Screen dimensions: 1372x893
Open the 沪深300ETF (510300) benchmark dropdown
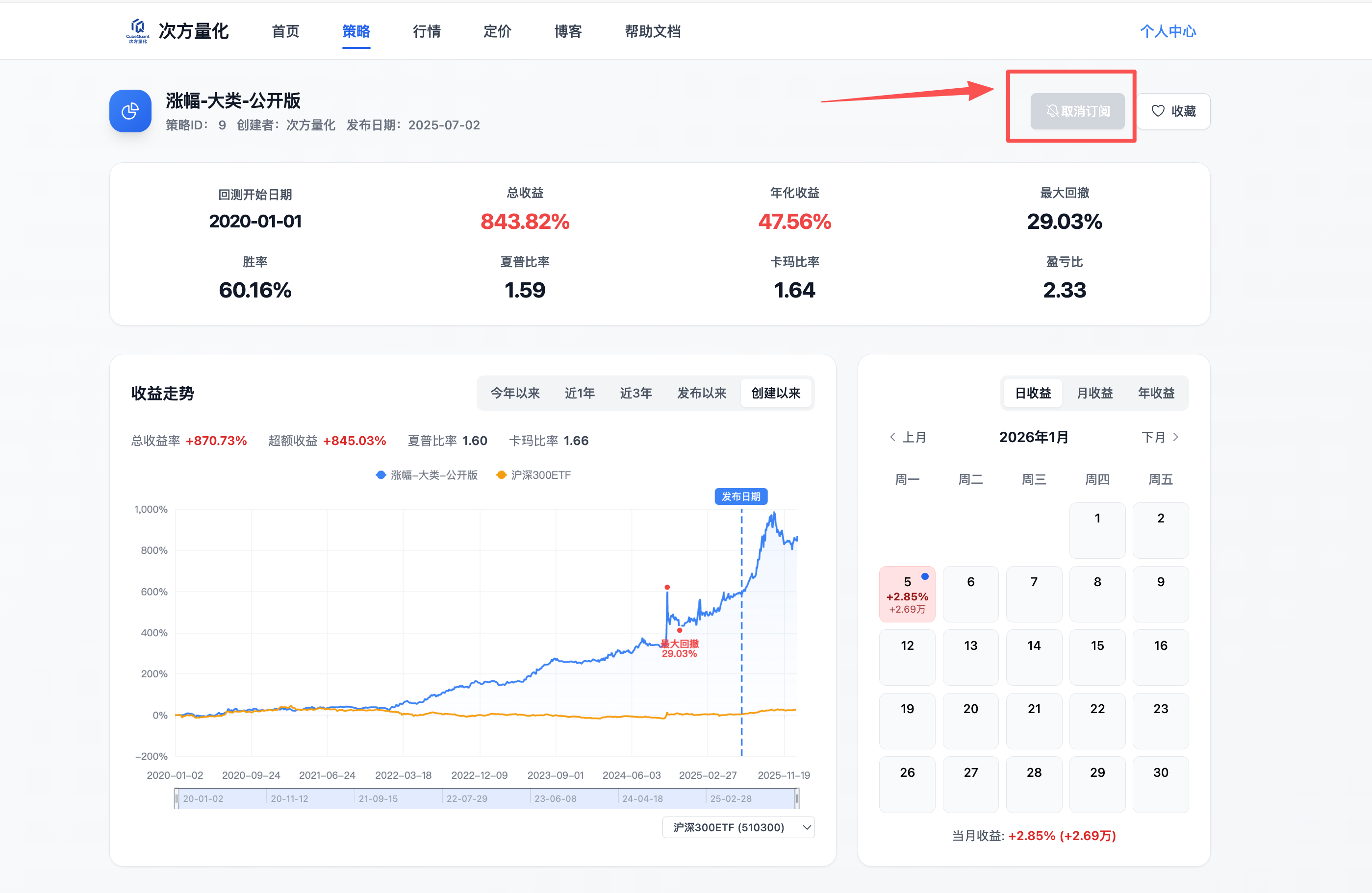[738, 827]
